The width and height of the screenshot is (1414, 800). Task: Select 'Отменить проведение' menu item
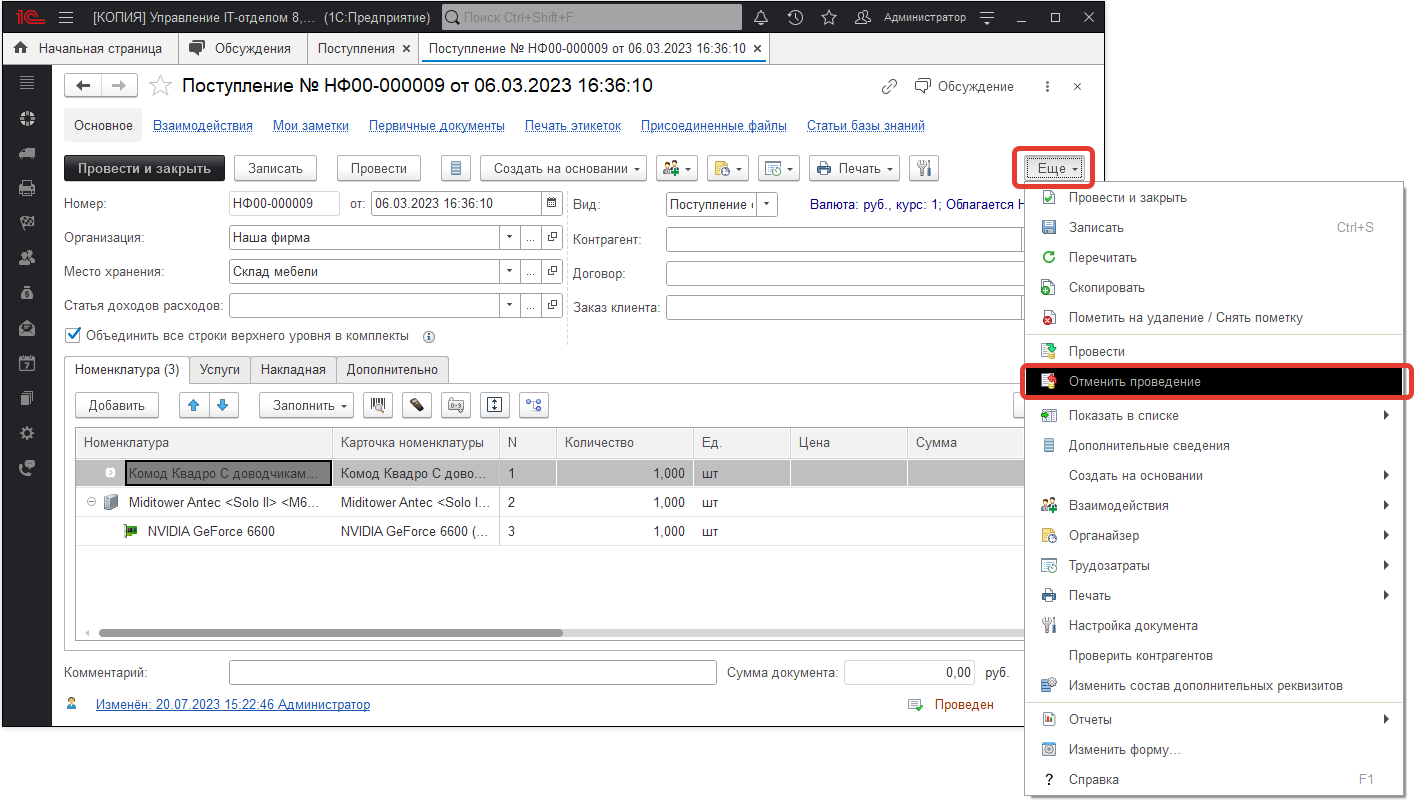pyautogui.click(x=1134, y=381)
